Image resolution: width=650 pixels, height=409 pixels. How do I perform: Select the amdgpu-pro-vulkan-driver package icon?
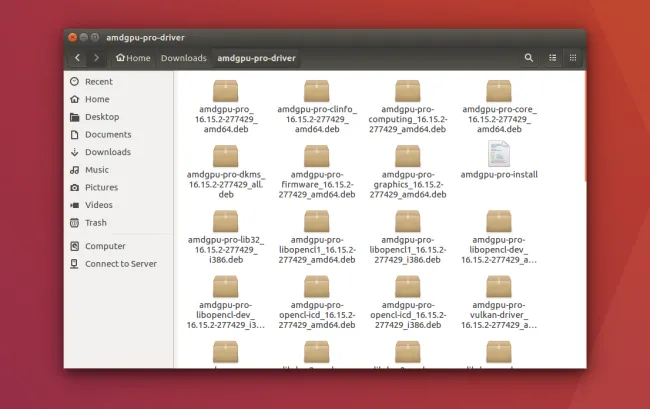tap(499, 287)
